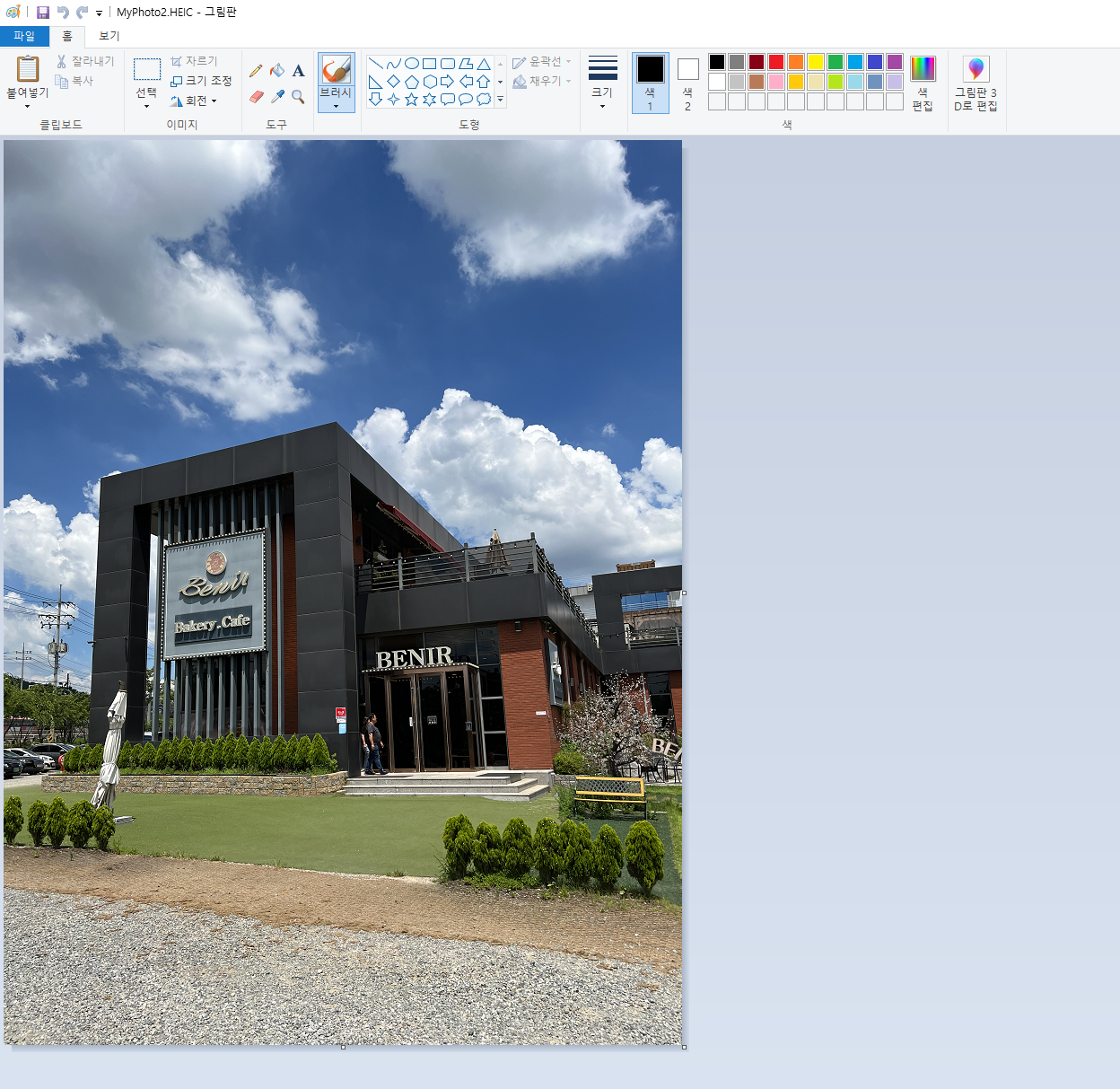The width and height of the screenshot is (1120, 1089).
Task: Select the Magnifier tool
Action: [298, 96]
